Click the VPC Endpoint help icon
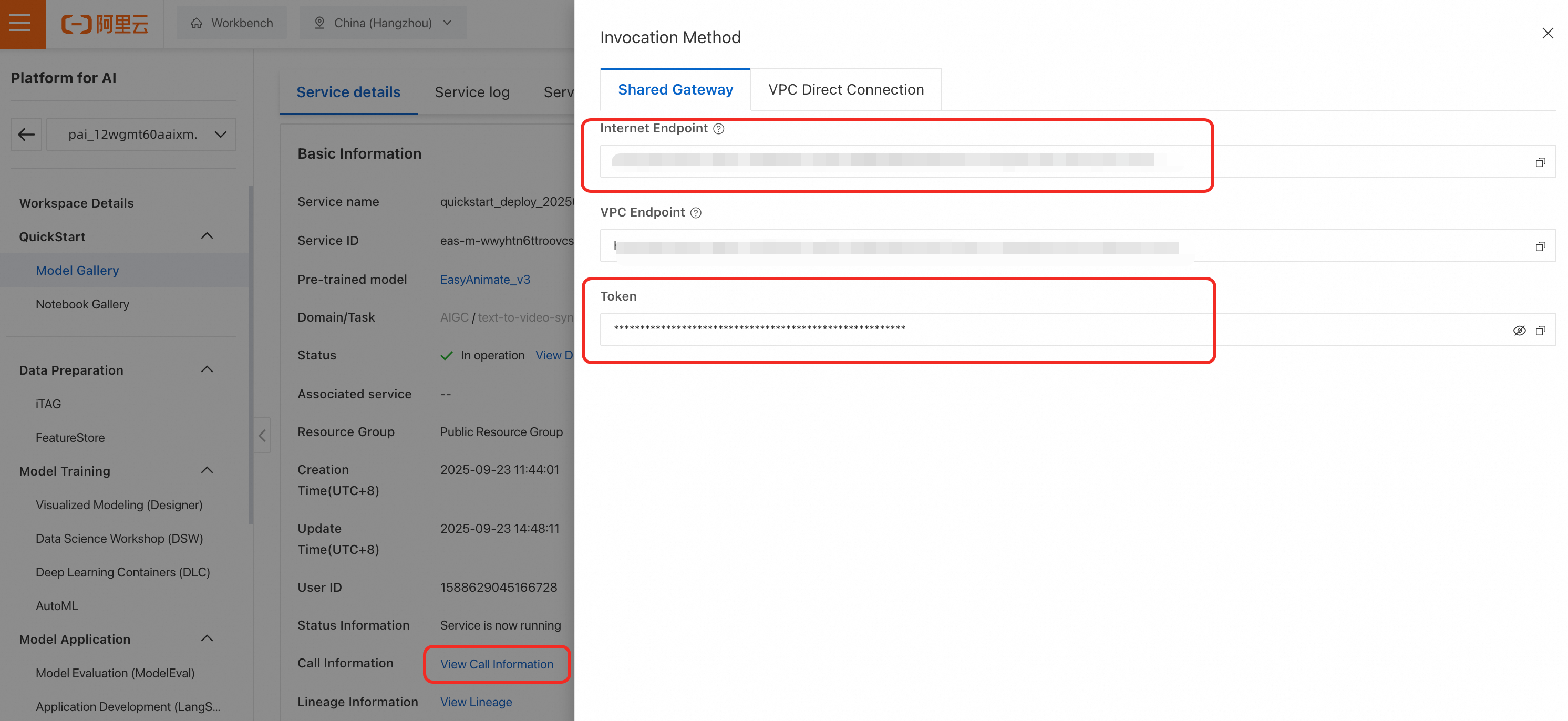Viewport: 1568px width, 721px height. click(x=696, y=212)
